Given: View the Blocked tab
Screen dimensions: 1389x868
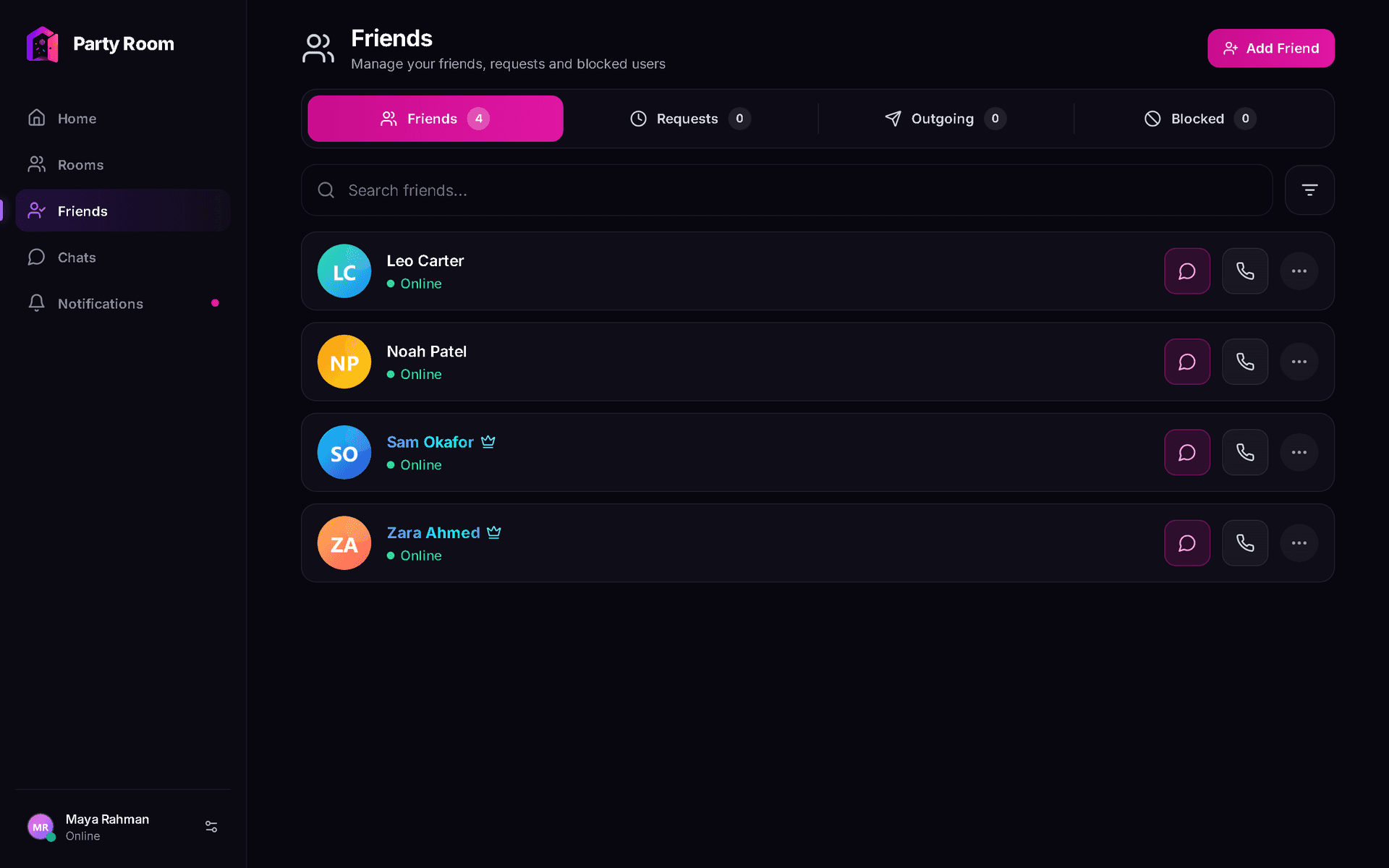Looking at the screenshot, I should coord(1200,119).
